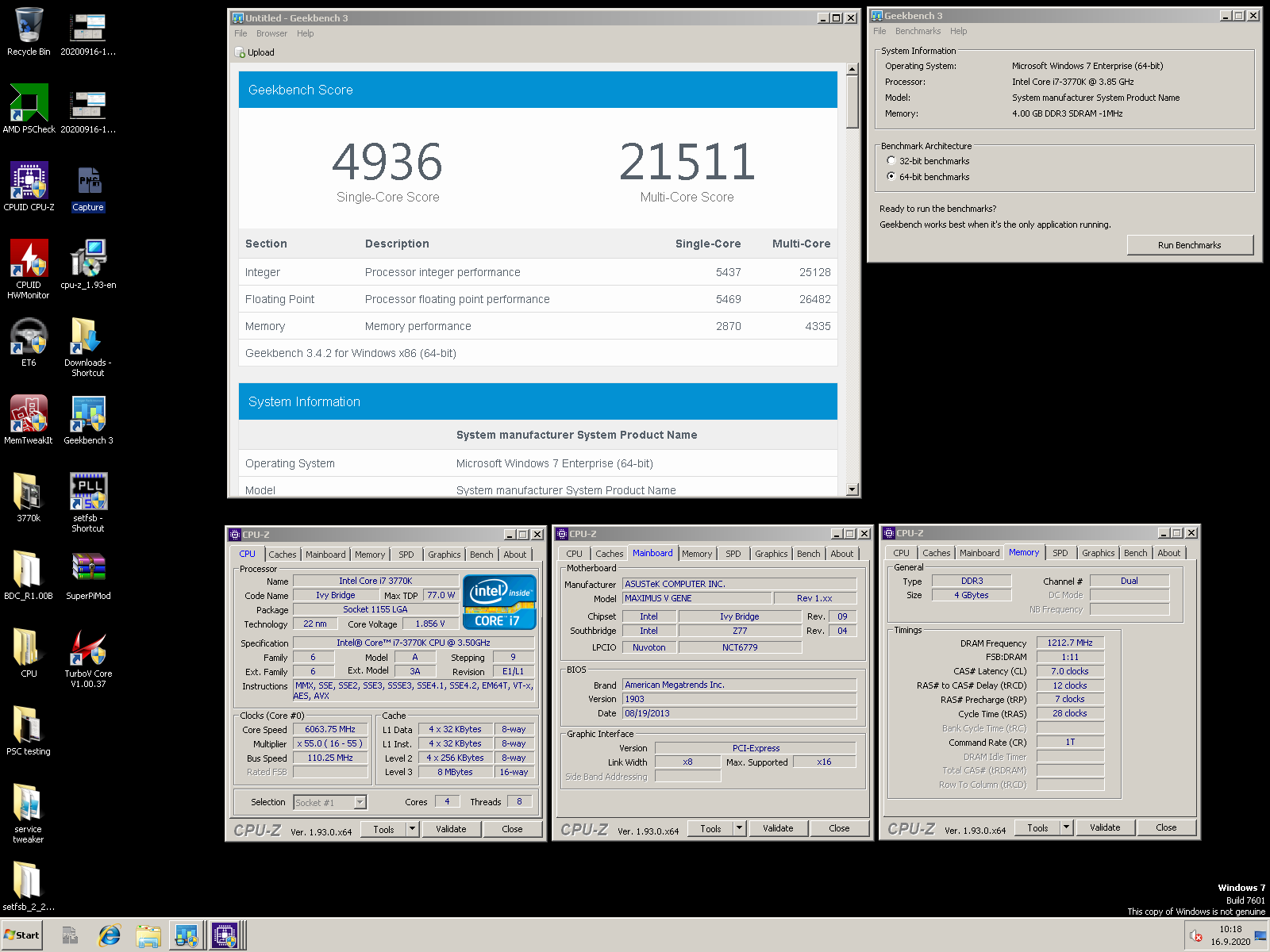Image resolution: width=1270 pixels, height=952 pixels.
Task: Click the Upload toolbar item in Geekbench
Action: (255, 52)
